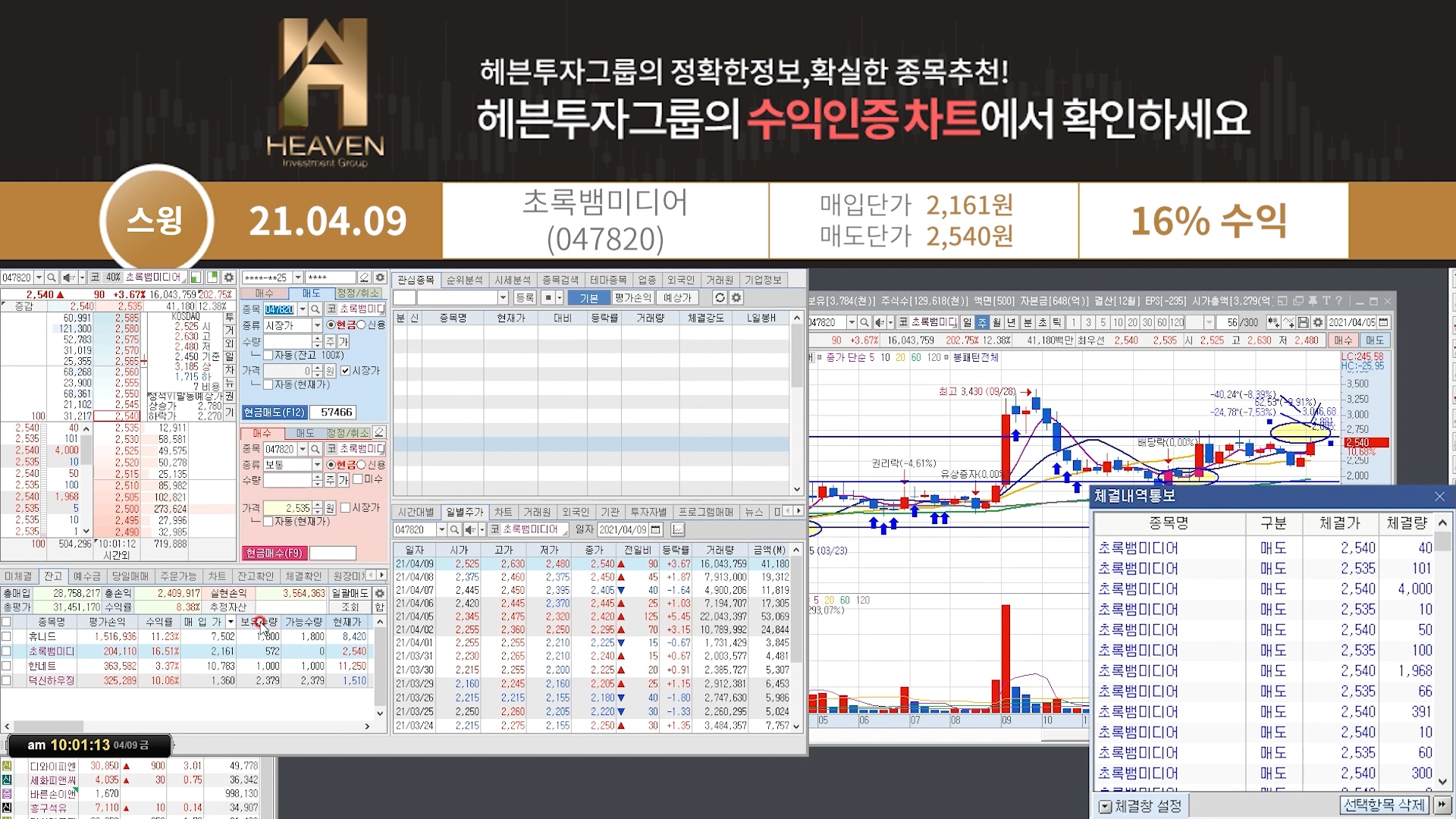This screenshot has width=1456, height=819.
Task: Open quote panel settings gear
Action: [229, 278]
